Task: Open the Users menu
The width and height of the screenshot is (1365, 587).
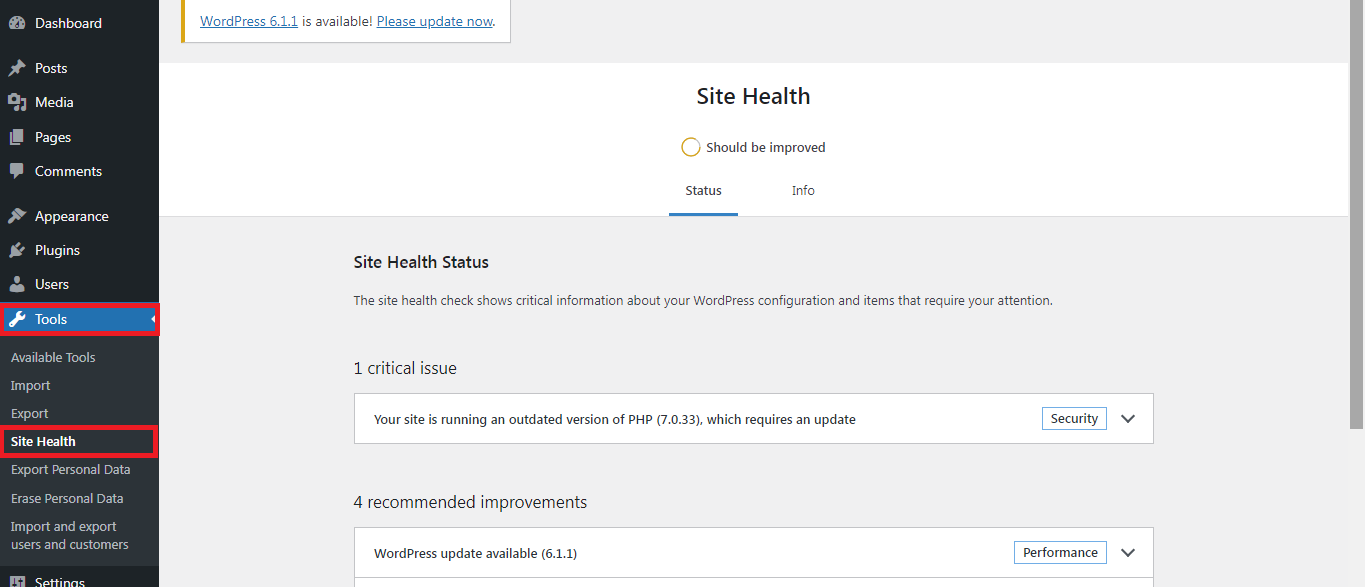Action: tap(79, 284)
